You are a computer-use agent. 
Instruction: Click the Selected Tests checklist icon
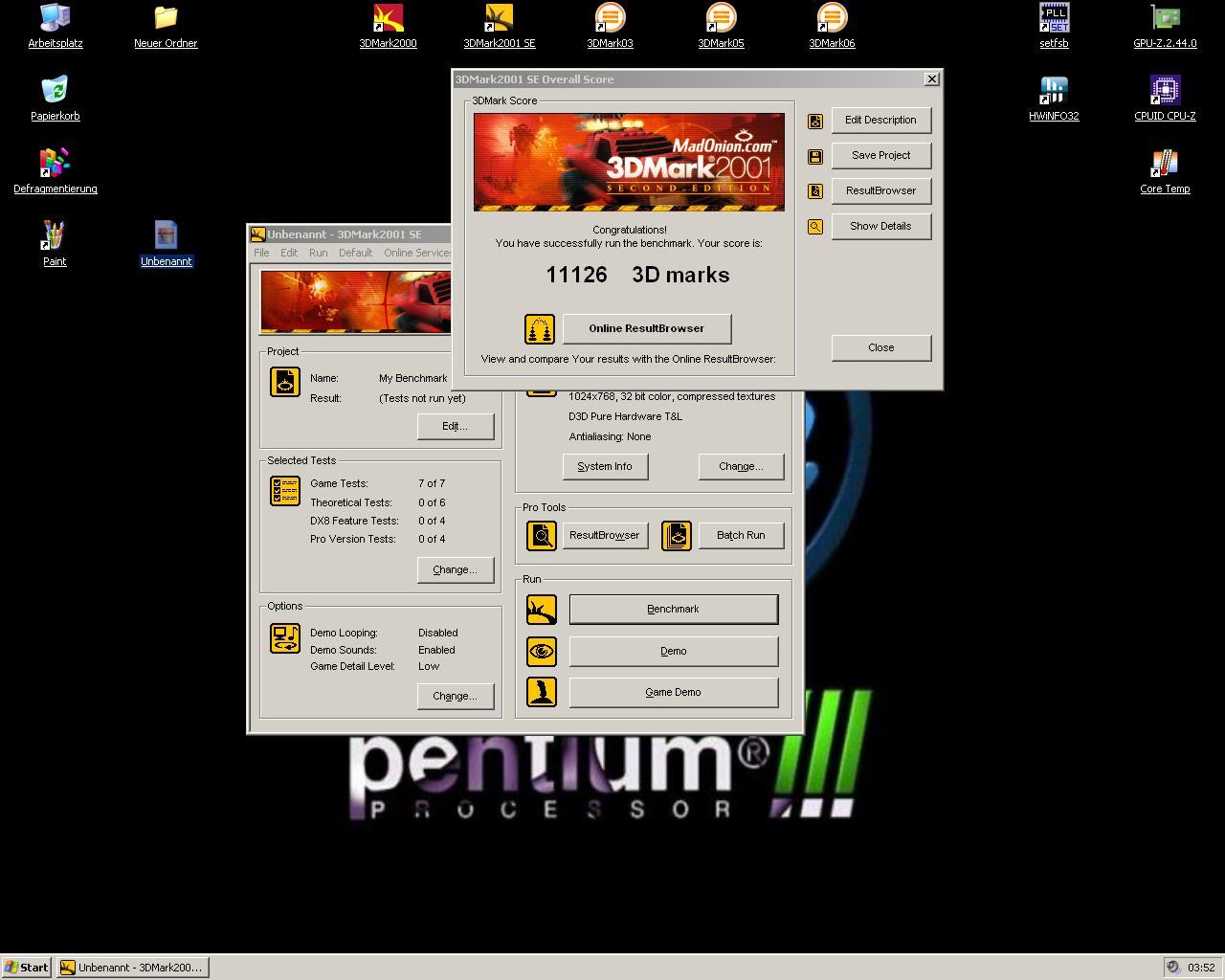pos(285,491)
